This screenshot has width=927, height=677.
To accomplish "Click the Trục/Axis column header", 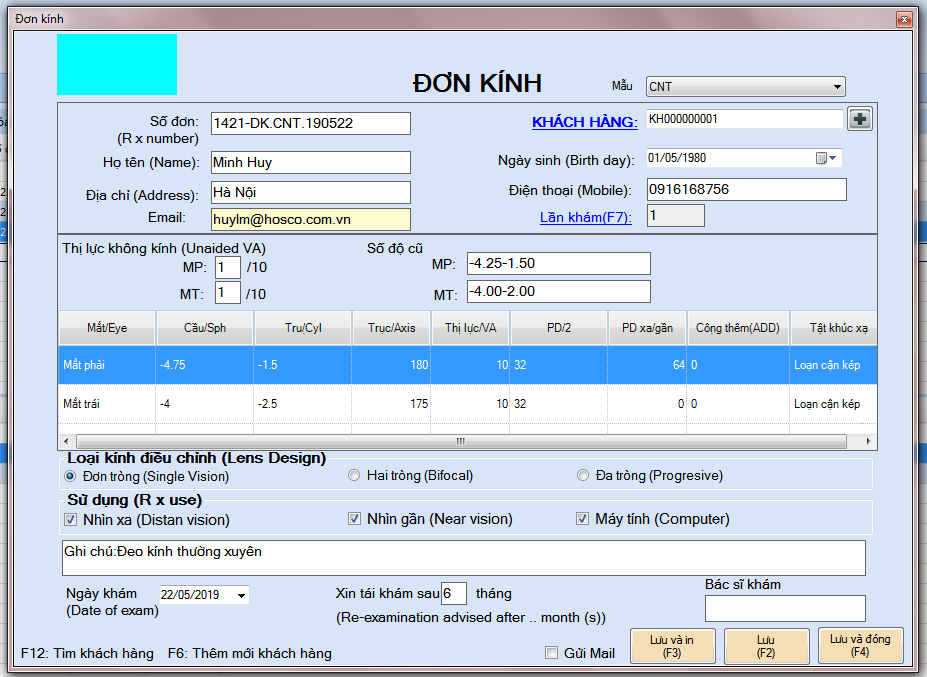I will 391,328.
